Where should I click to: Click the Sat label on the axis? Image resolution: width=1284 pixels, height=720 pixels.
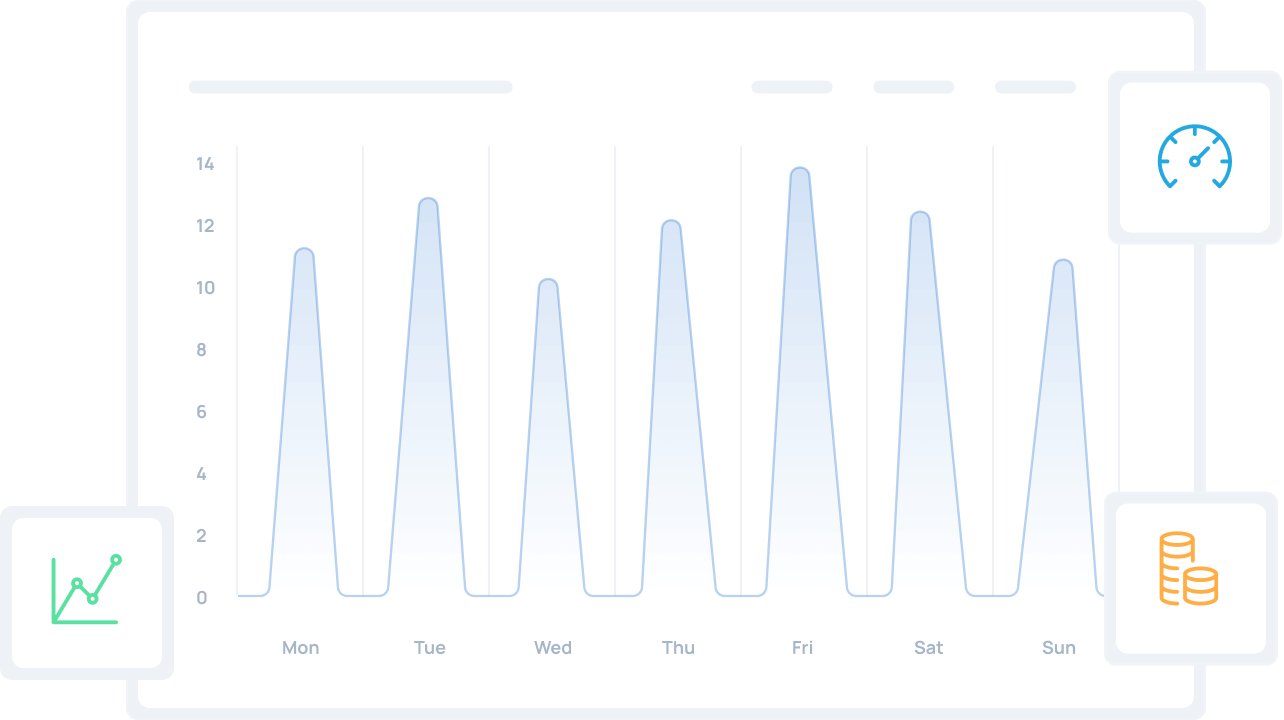pos(928,648)
